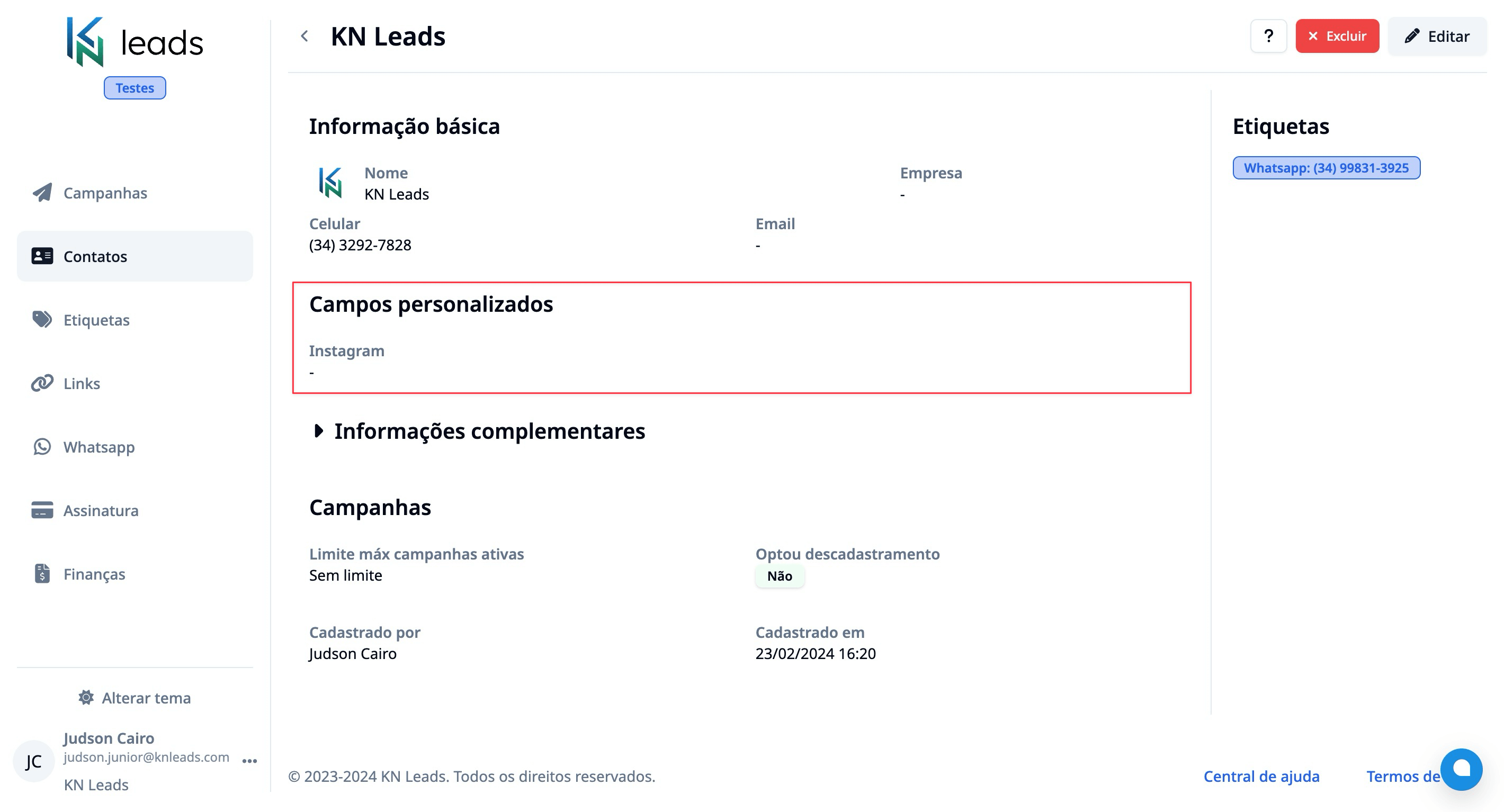The width and height of the screenshot is (1504, 812).
Task: Click the Alterar tema gear icon
Action: tap(85, 698)
